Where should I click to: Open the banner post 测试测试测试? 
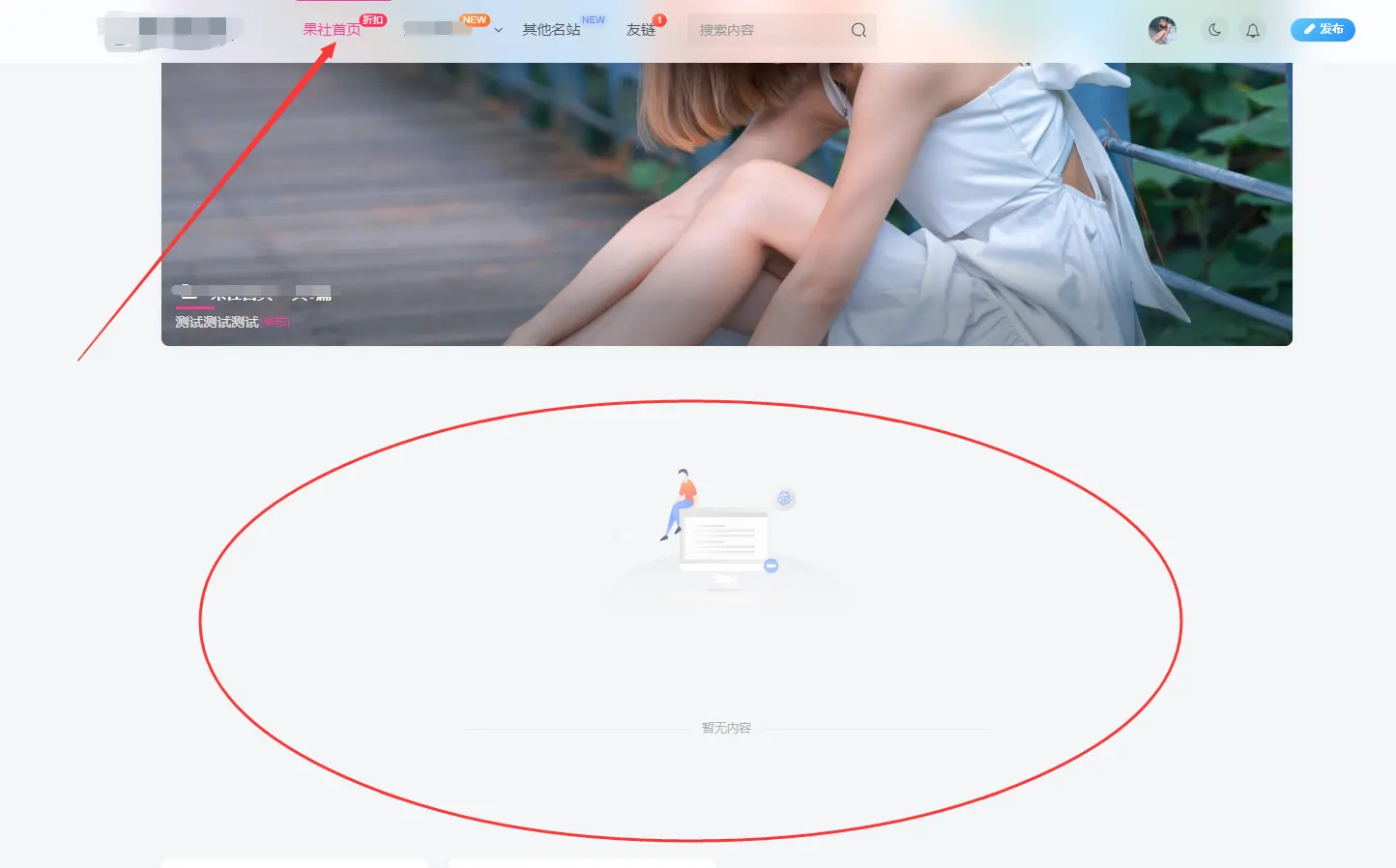[x=217, y=322]
